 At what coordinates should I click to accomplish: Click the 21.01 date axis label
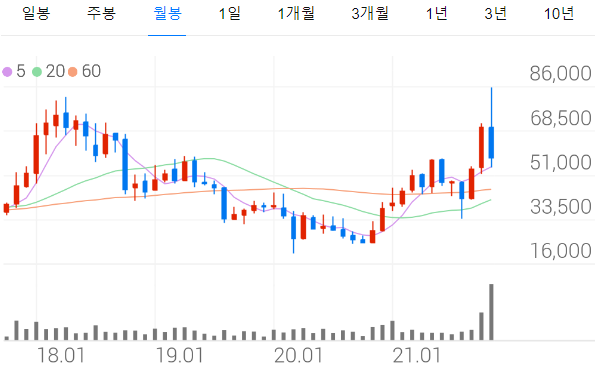(417, 355)
